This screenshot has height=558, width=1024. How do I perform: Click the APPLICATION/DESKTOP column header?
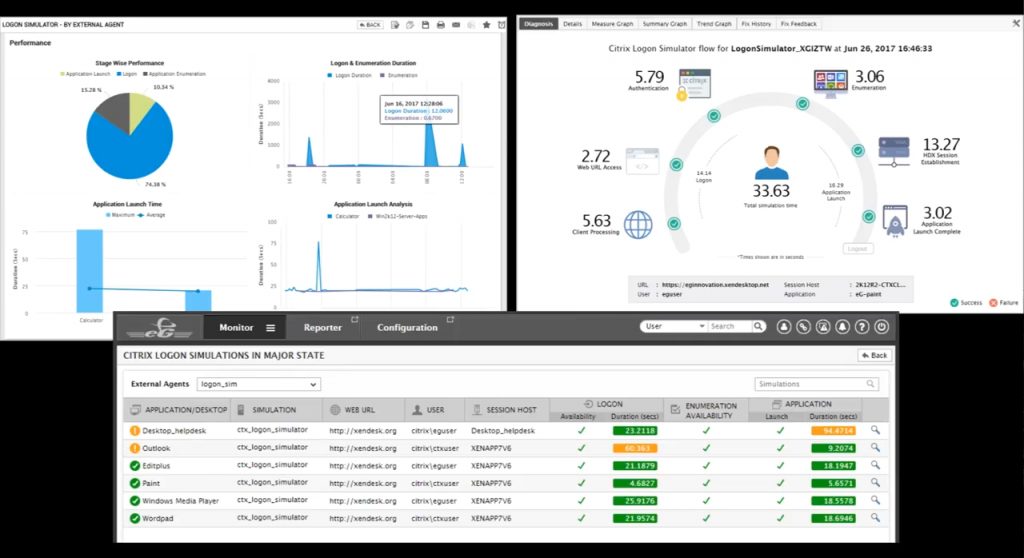pyautogui.click(x=178, y=410)
